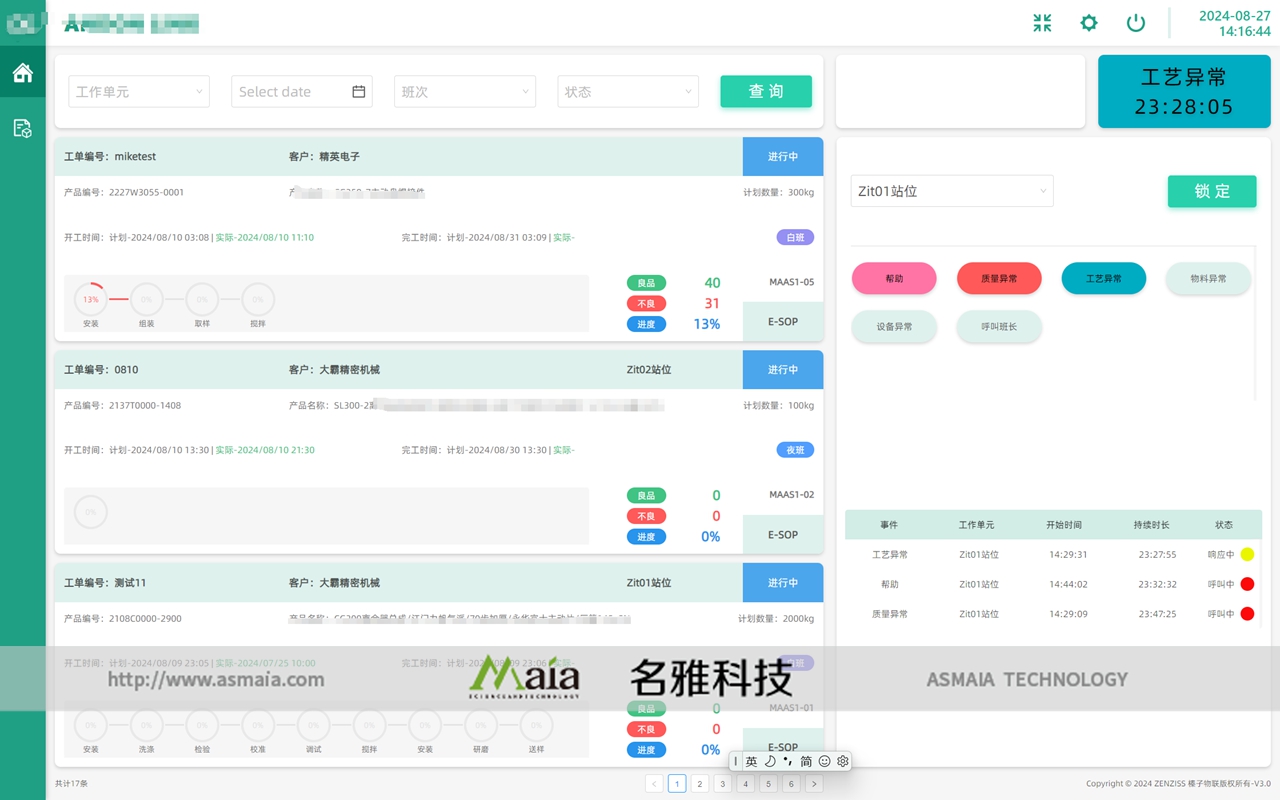This screenshot has height=800, width=1280.
Task: Click the 工艺异常 timer panel 23:28:05
Action: point(1184,91)
